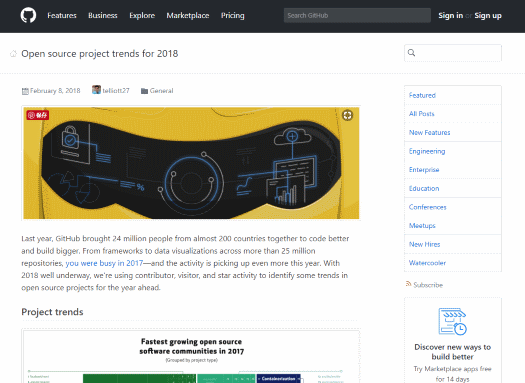The width and height of the screenshot is (525, 383).
Task: Click the Subscribe feed link
Action: 428,285
